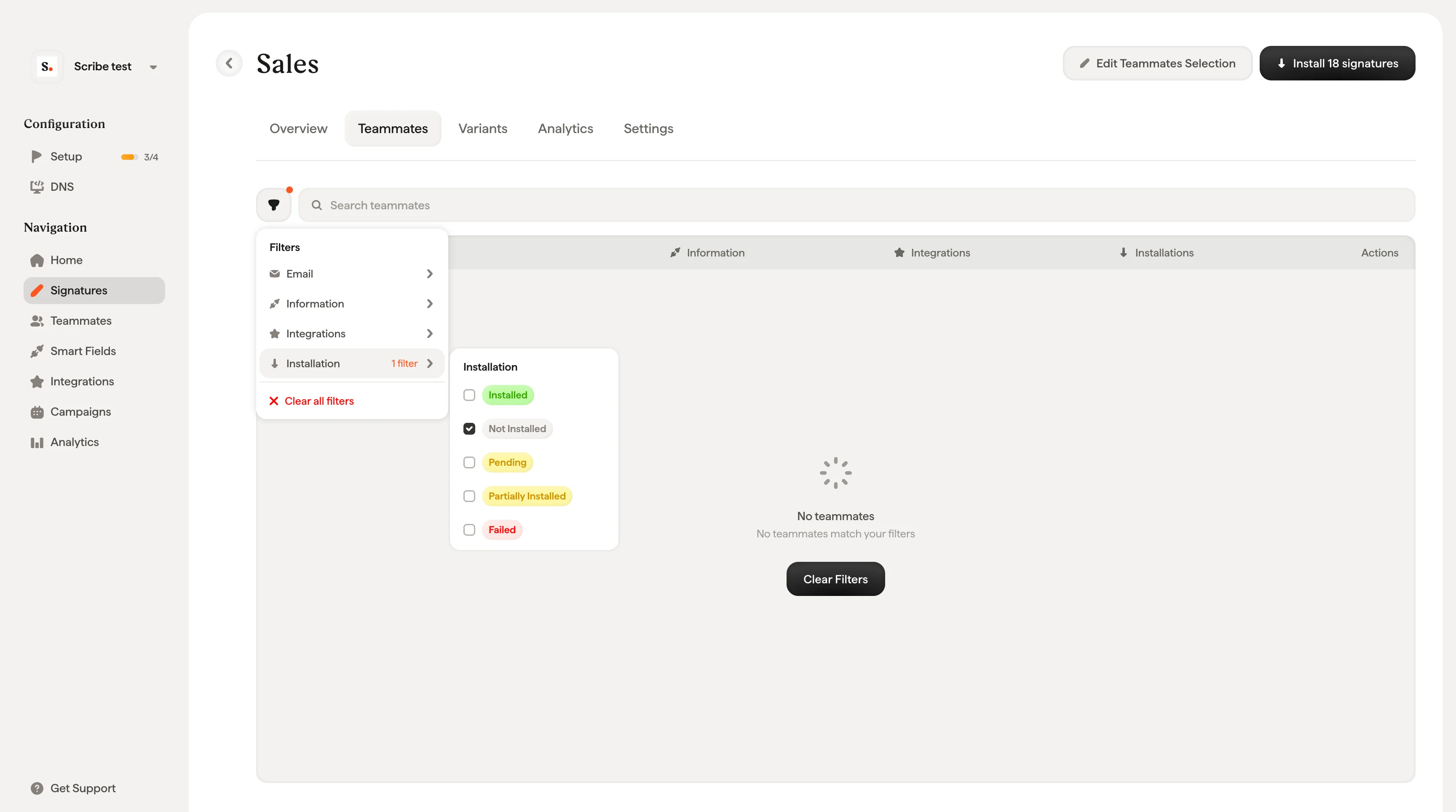Click the Clear Filters button
The height and width of the screenshot is (812, 1456).
835,579
